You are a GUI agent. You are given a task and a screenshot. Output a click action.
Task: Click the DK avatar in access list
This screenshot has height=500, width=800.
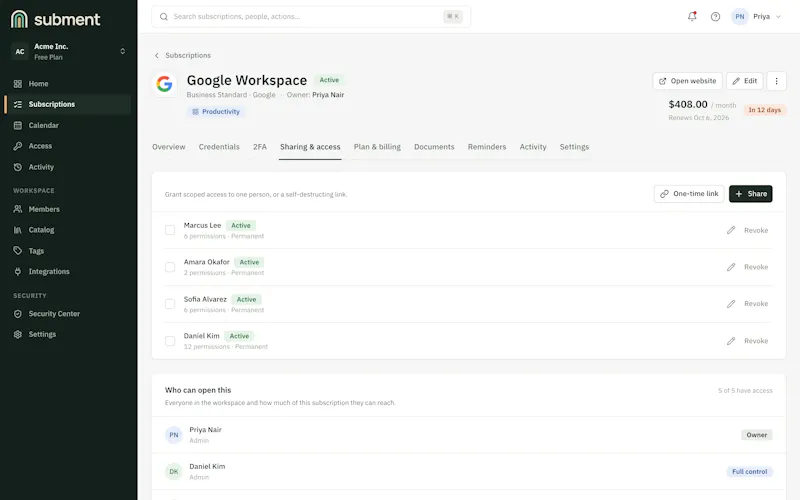point(173,472)
